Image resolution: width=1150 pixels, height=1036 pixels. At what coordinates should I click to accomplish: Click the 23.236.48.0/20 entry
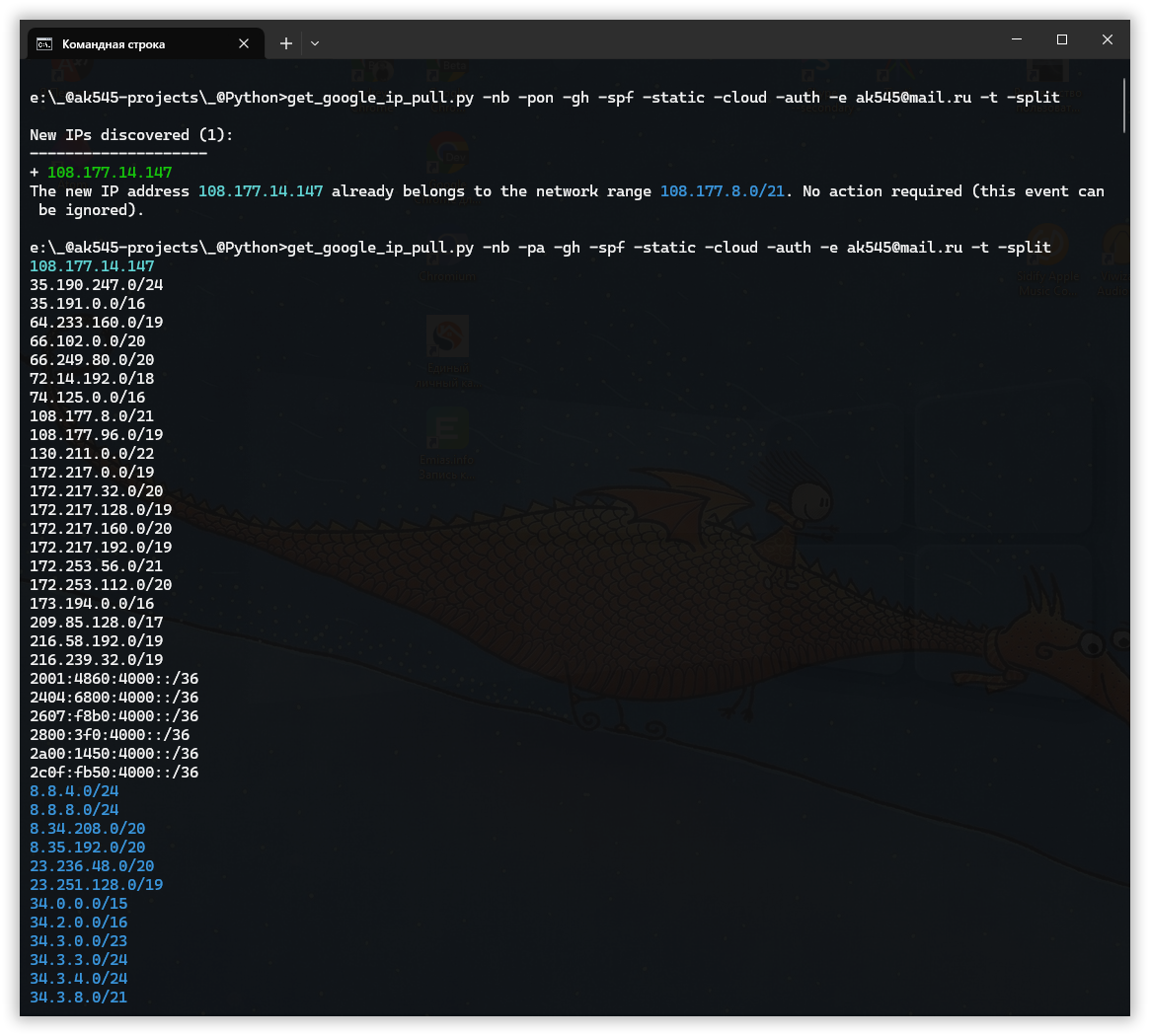92,866
